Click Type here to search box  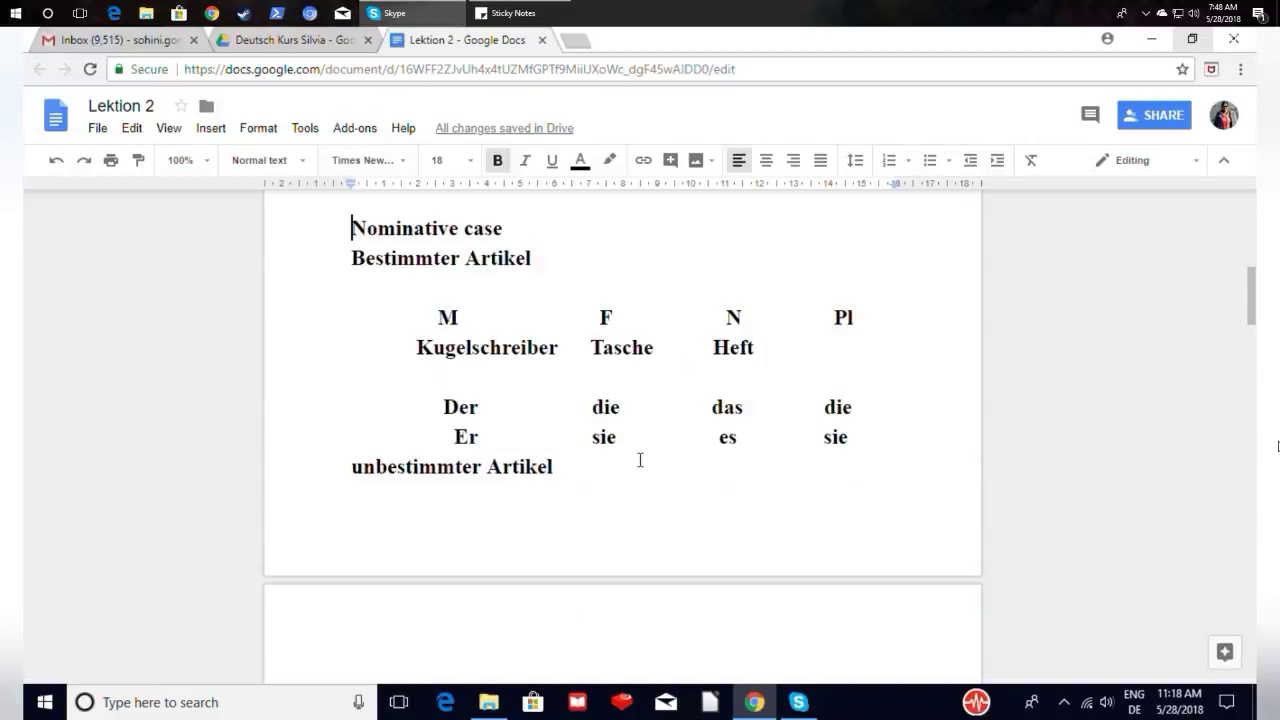click(x=220, y=702)
